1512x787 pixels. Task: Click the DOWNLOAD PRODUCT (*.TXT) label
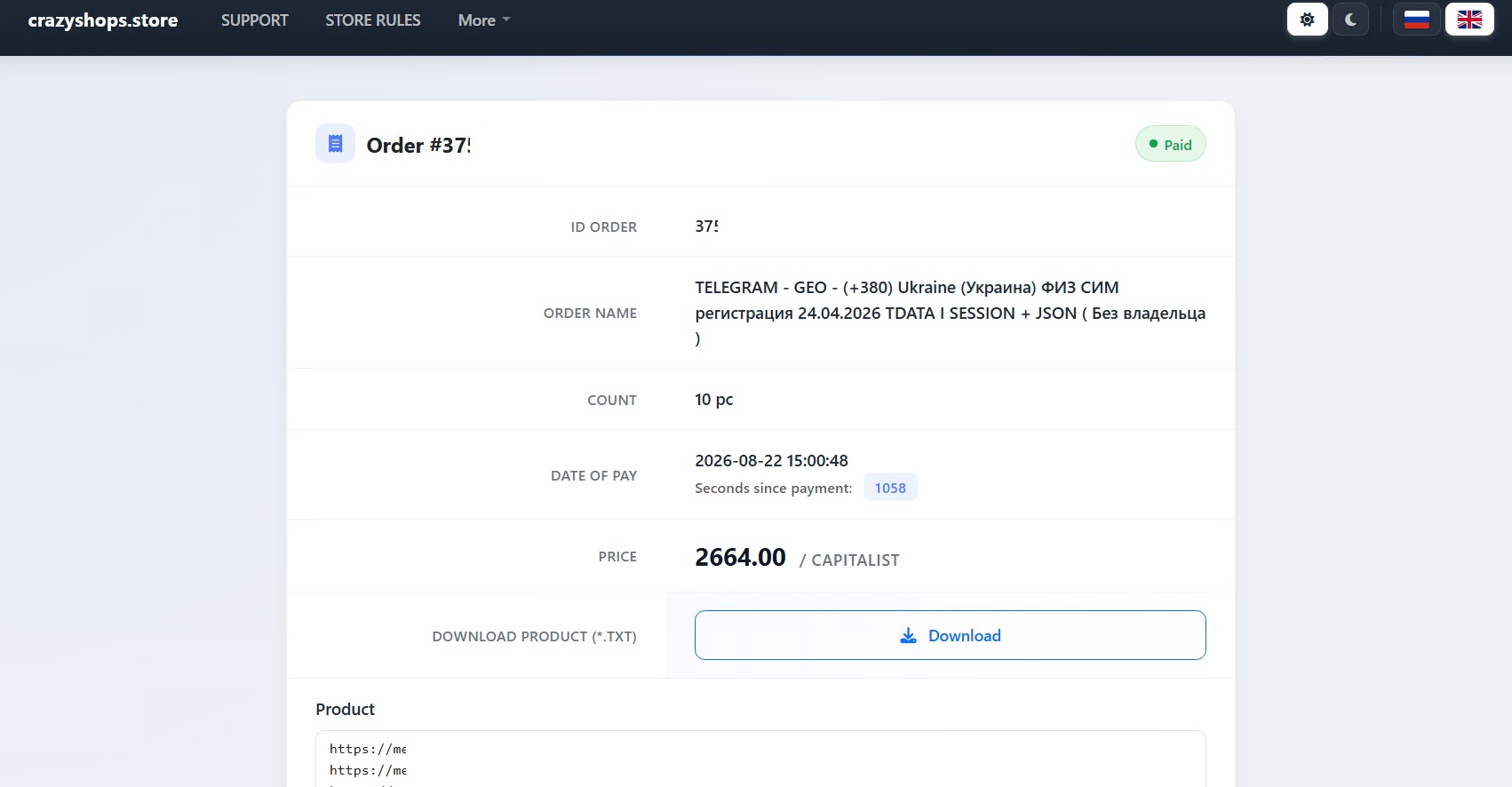534,637
